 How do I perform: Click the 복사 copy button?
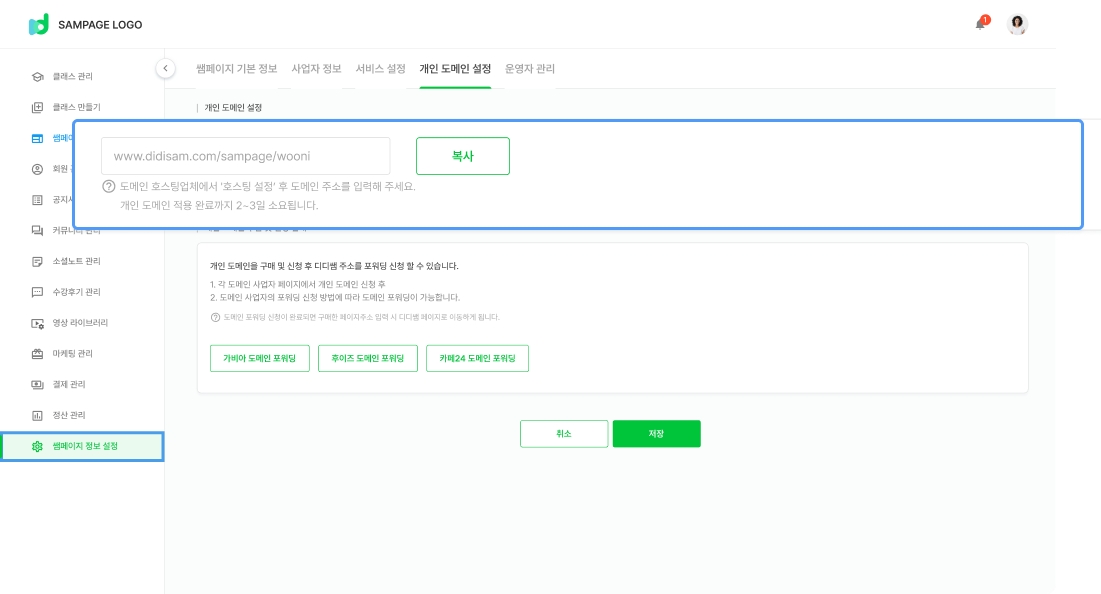tap(462, 156)
